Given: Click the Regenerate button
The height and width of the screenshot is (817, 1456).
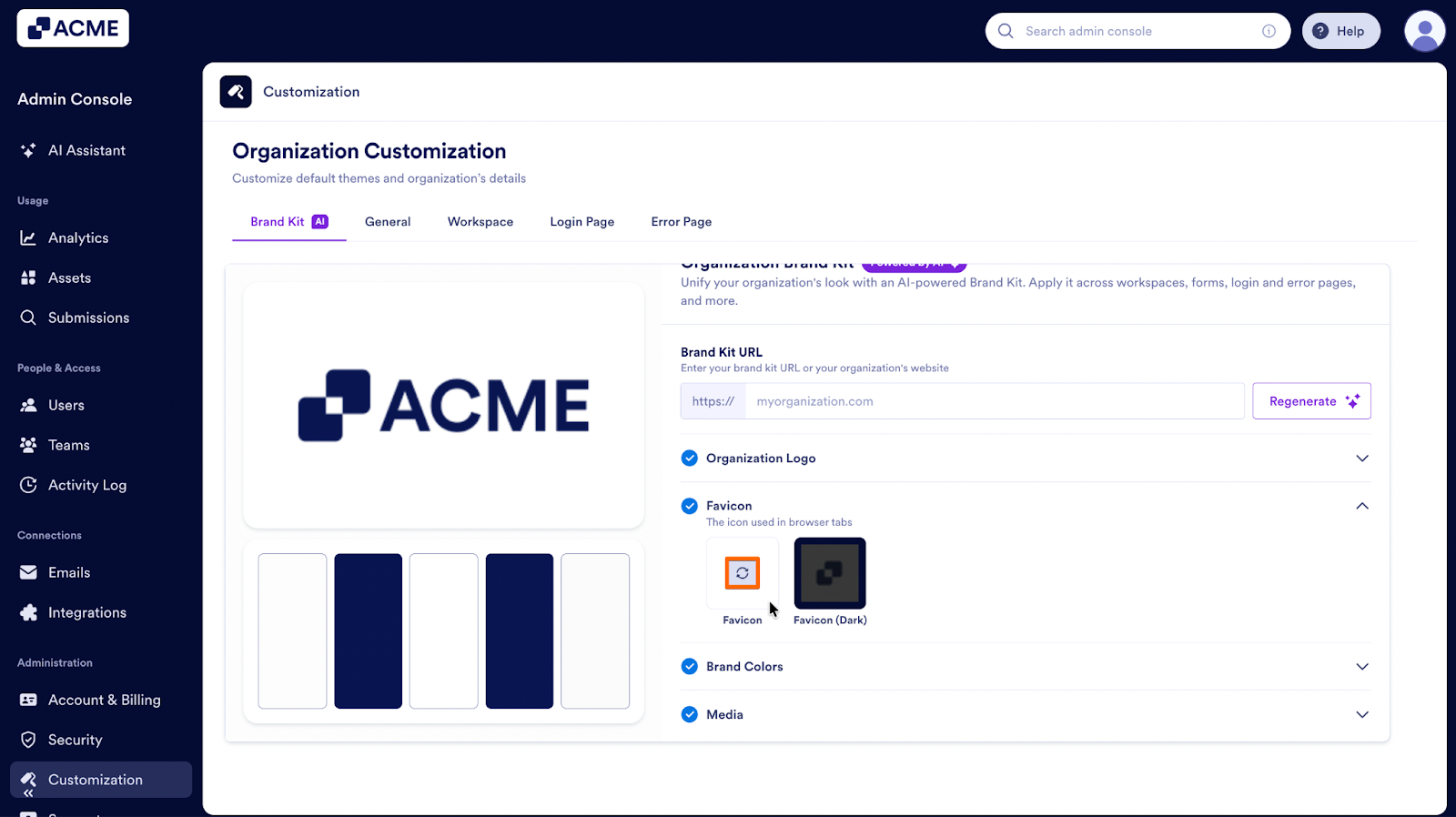Looking at the screenshot, I should tap(1311, 401).
